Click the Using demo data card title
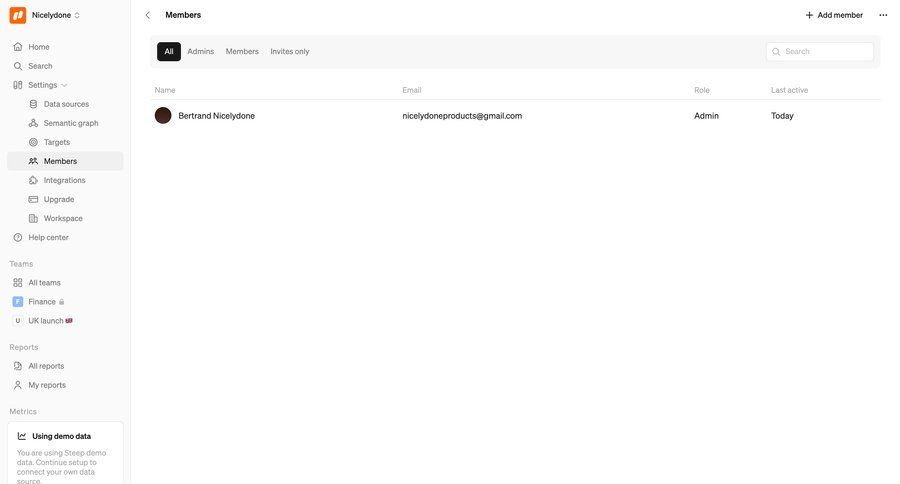This screenshot has height=484, width=900. [61, 436]
